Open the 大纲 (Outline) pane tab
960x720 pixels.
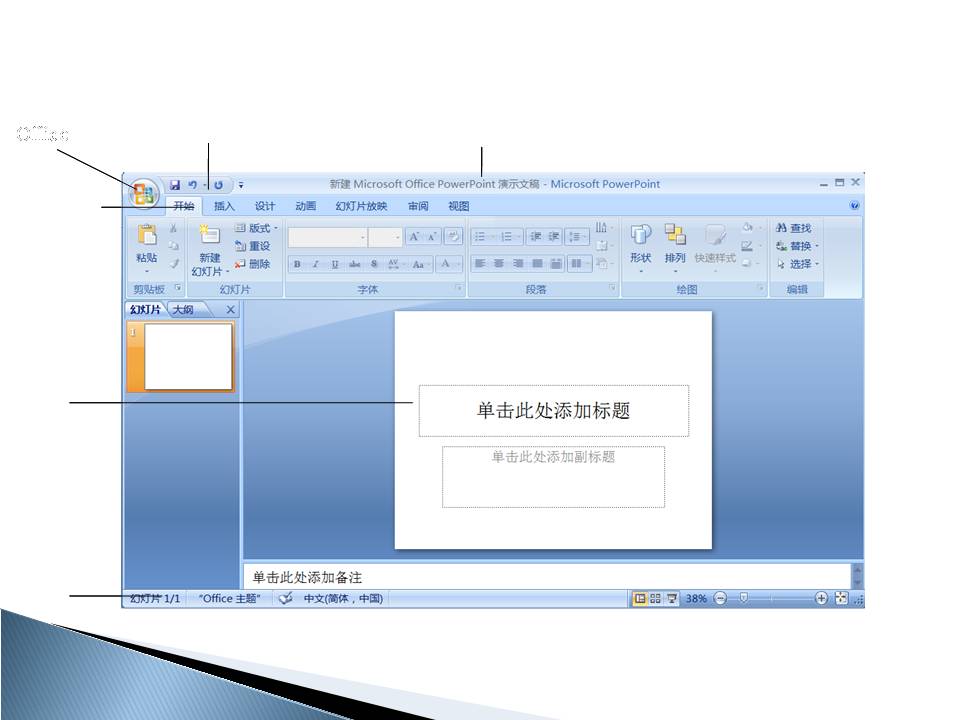(x=183, y=310)
